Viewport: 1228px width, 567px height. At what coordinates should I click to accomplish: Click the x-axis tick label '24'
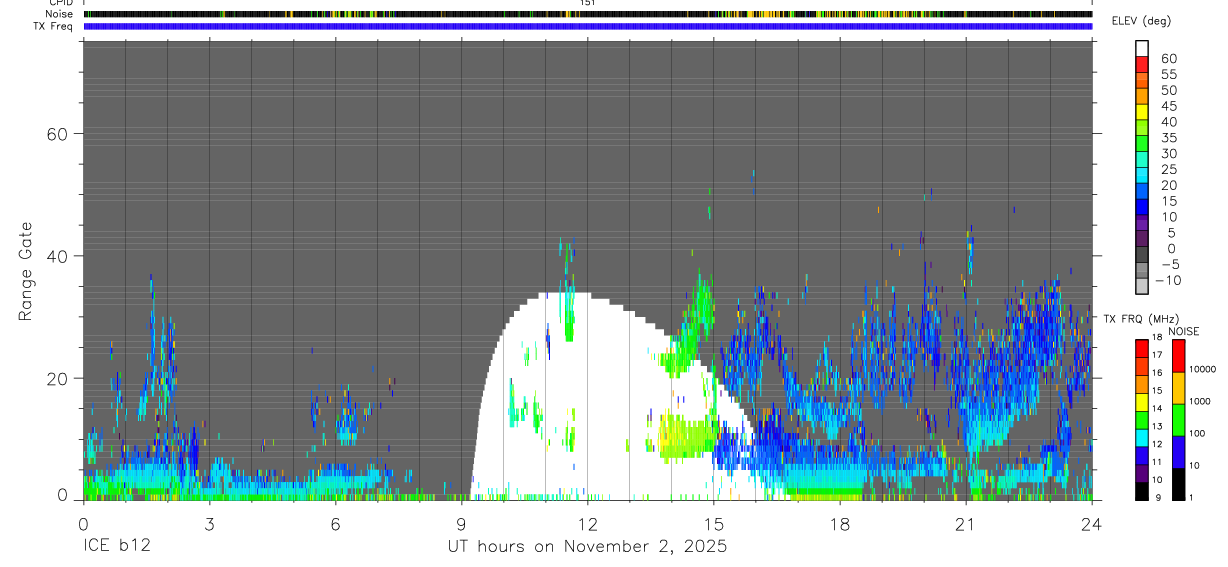tap(1091, 525)
